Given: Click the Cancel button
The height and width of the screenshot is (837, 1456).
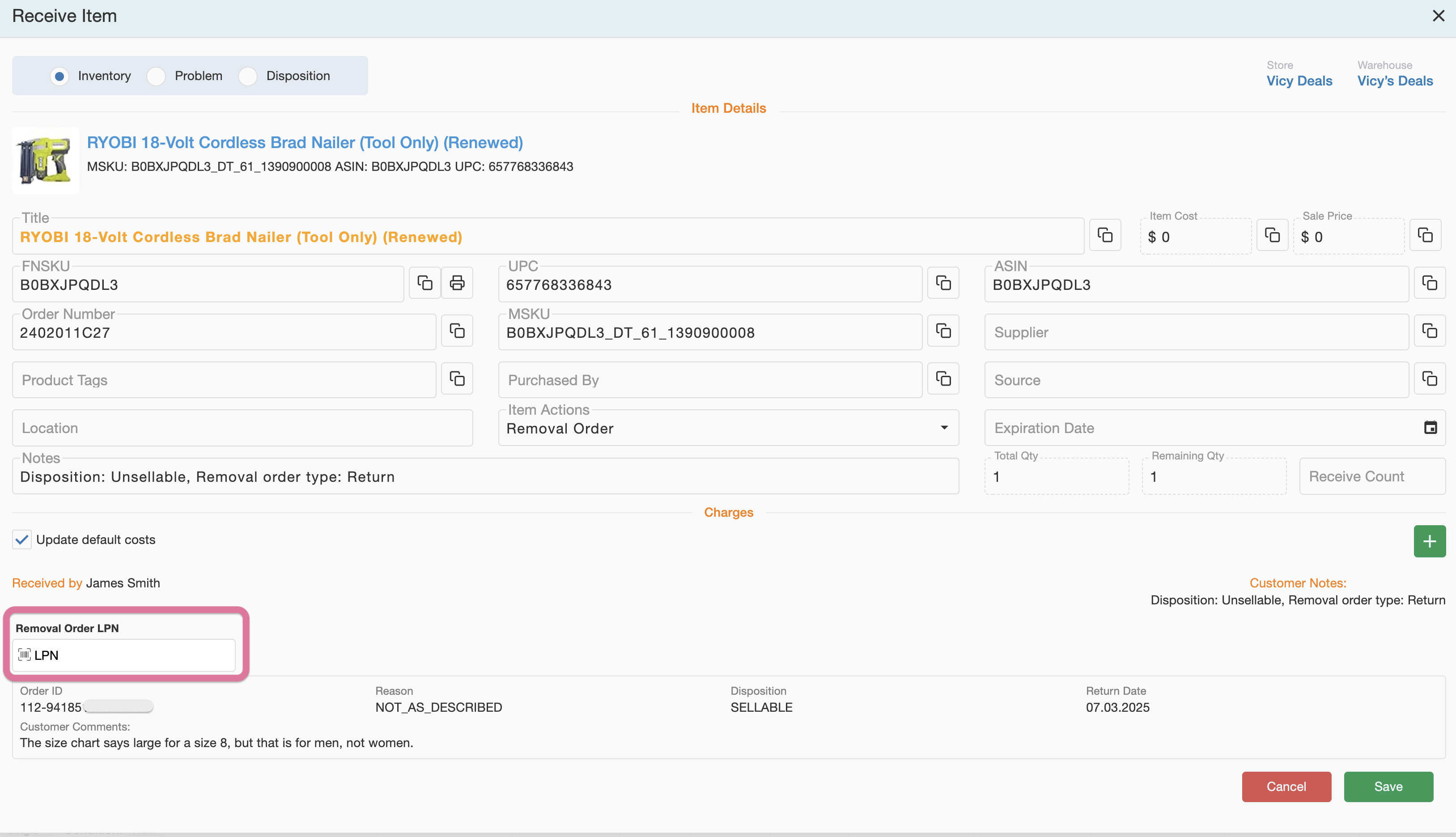Looking at the screenshot, I should pyautogui.click(x=1286, y=786).
